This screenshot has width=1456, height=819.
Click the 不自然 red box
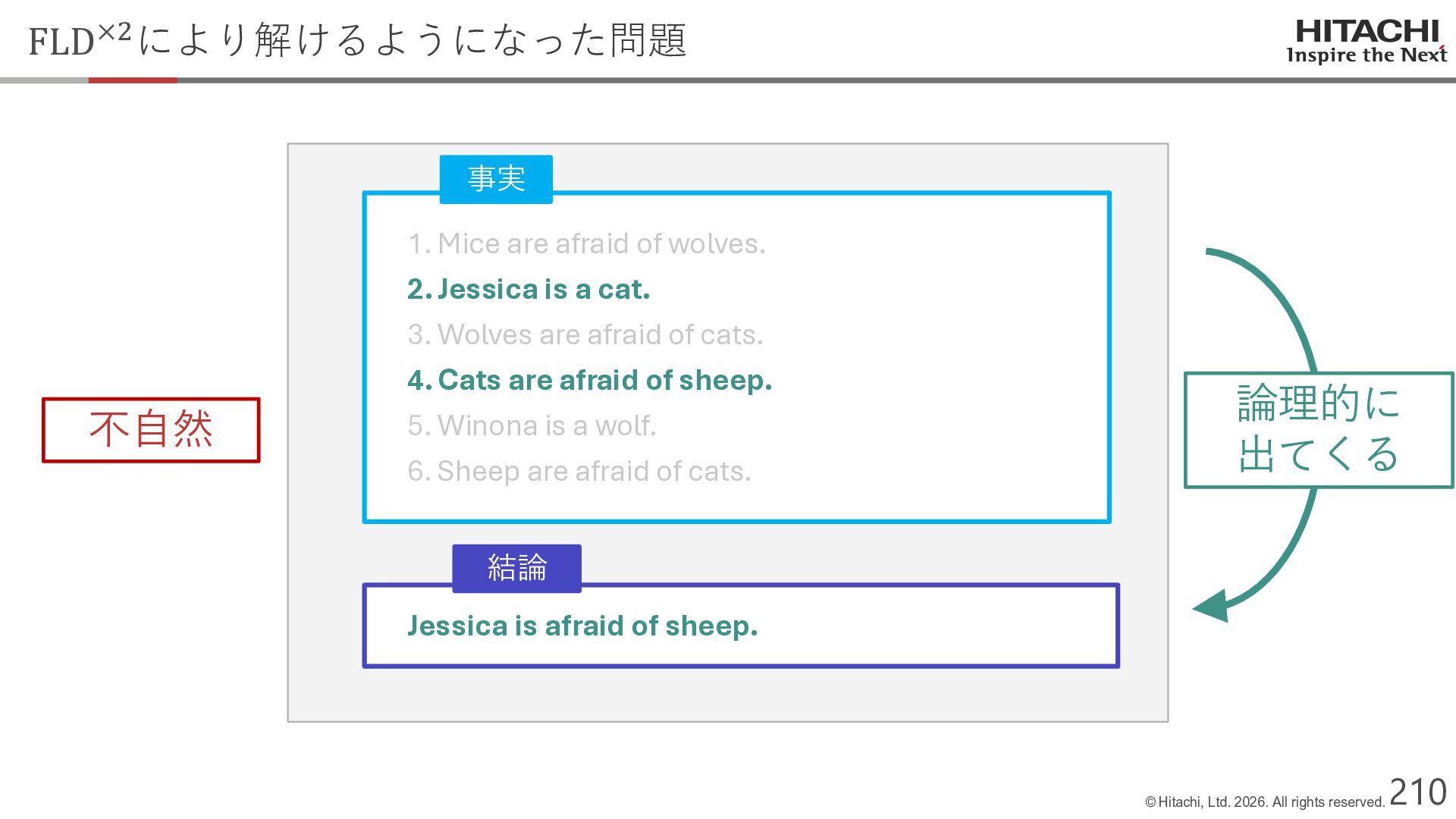click(x=151, y=429)
